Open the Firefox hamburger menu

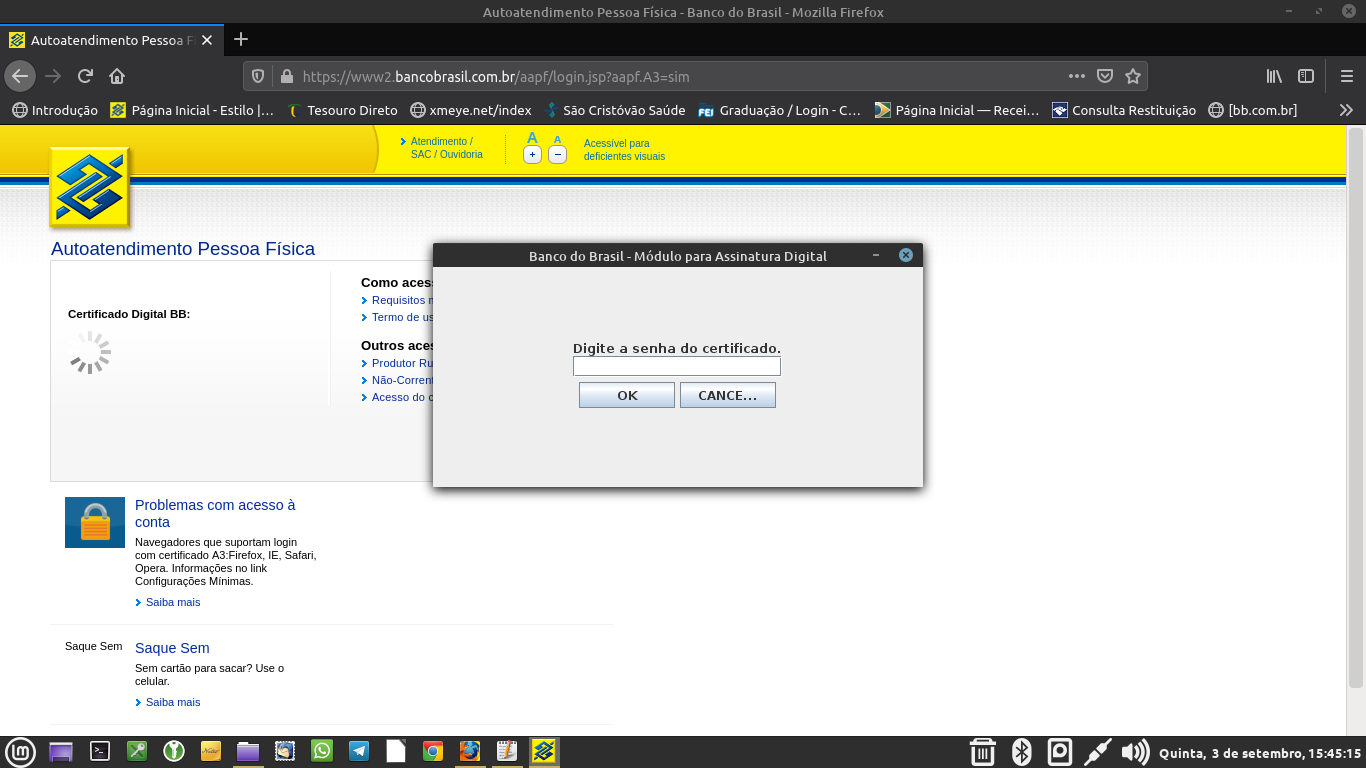1346,76
